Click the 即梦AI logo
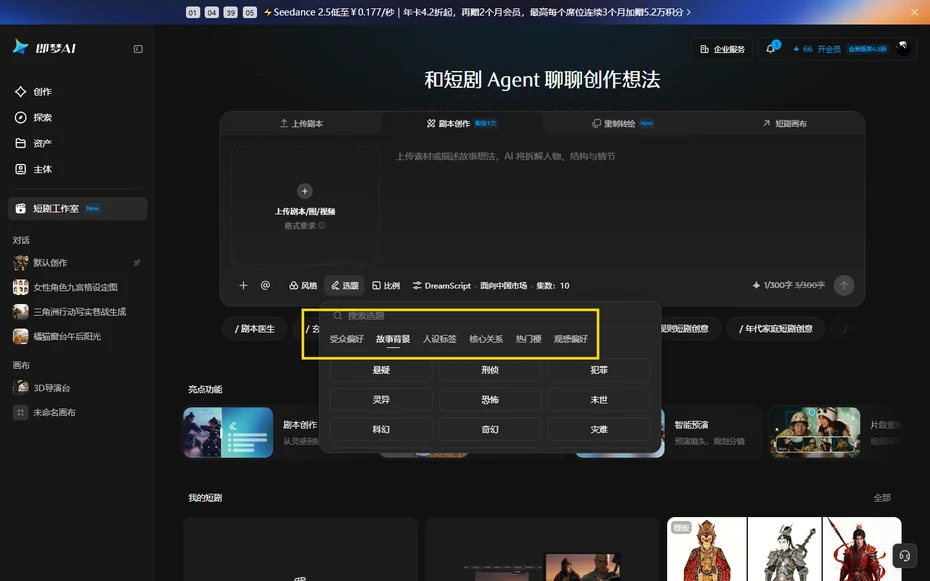The height and width of the screenshot is (581, 930). (44, 47)
